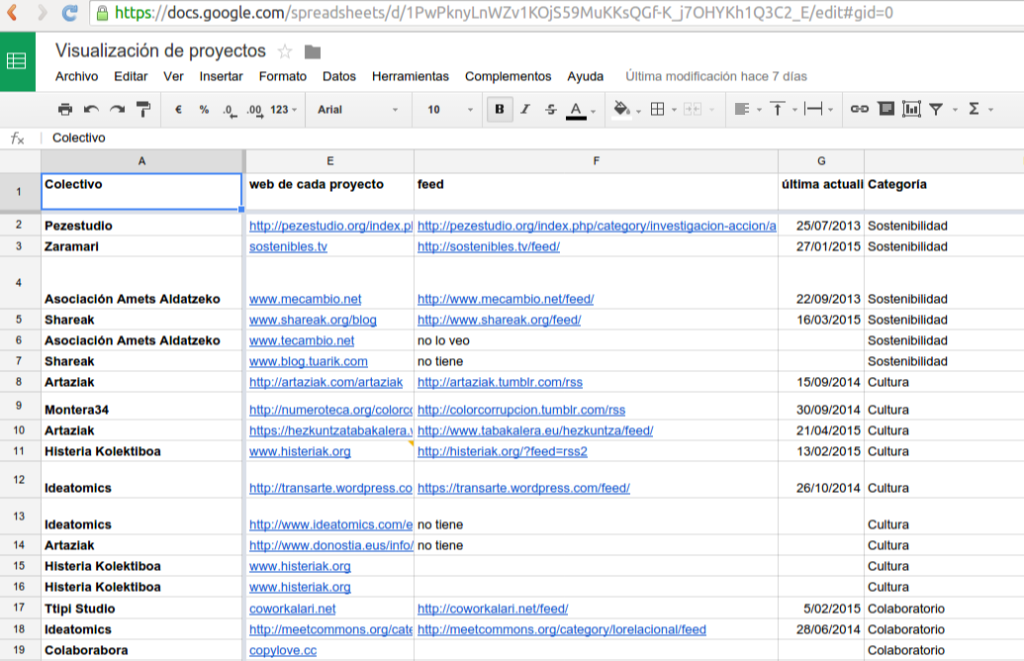Open the Ayuda menu

(x=585, y=76)
